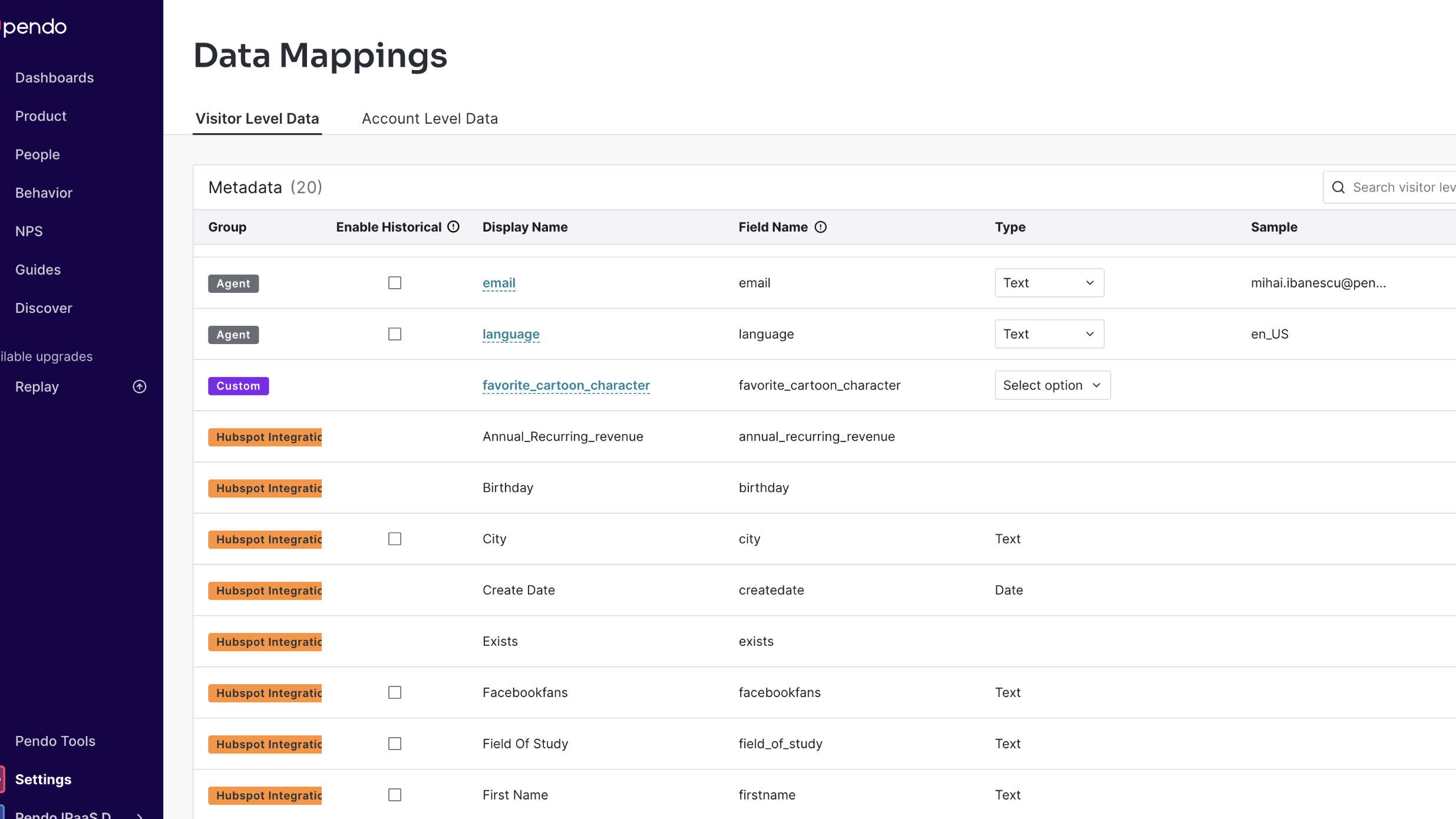This screenshot has width=1456, height=819.
Task: Tick the Field Of Study checkbox
Action: tap(395, 744)
